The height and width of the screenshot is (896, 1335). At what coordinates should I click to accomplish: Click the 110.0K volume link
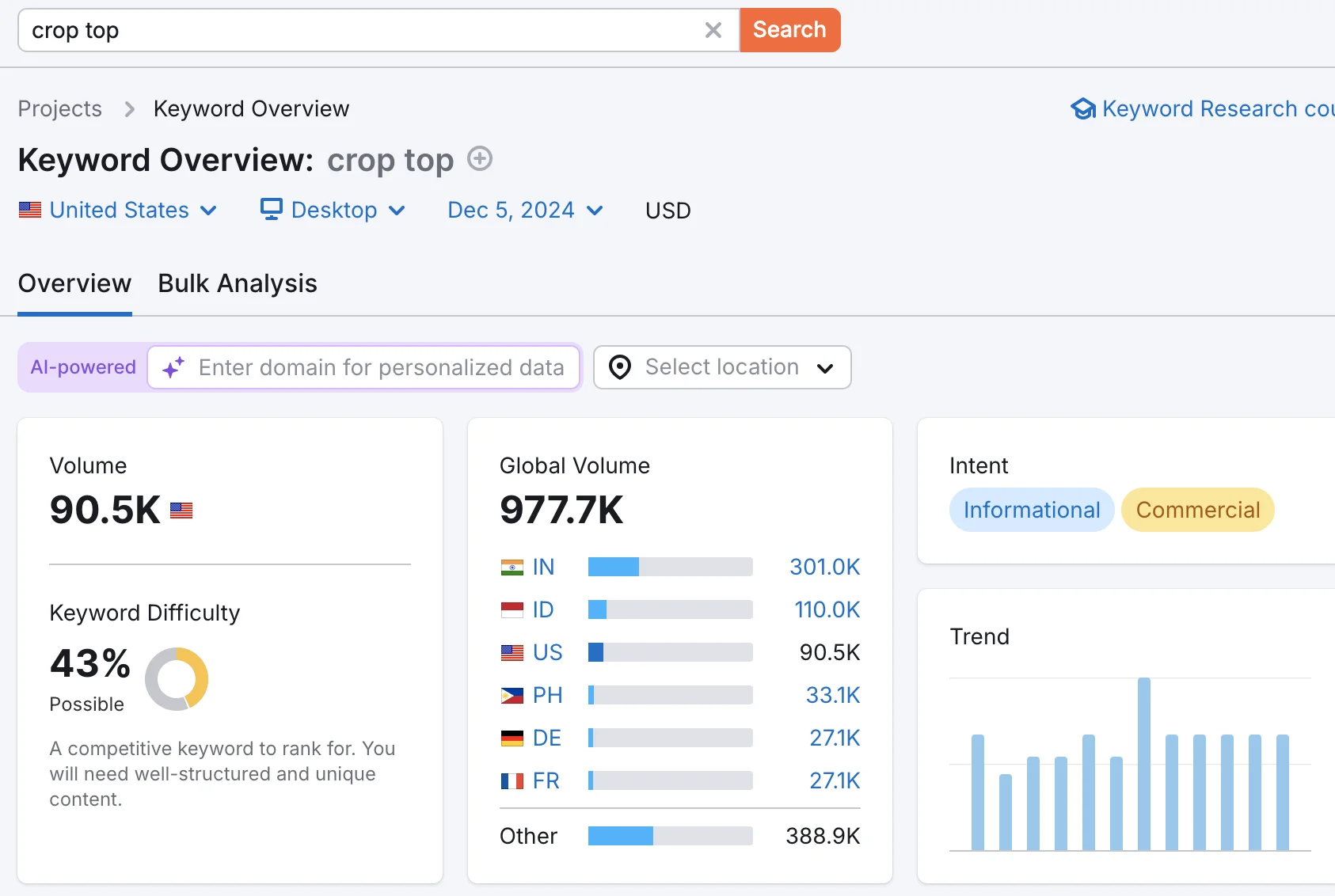click(x=827, y=609)
